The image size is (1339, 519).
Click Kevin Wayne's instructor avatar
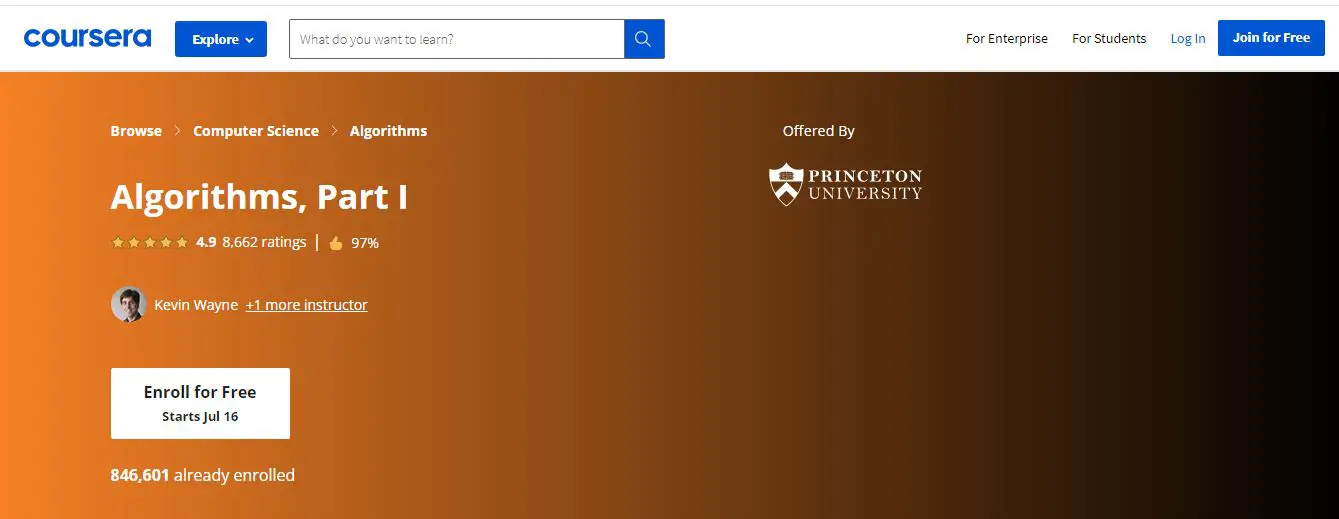click(128, 305)
